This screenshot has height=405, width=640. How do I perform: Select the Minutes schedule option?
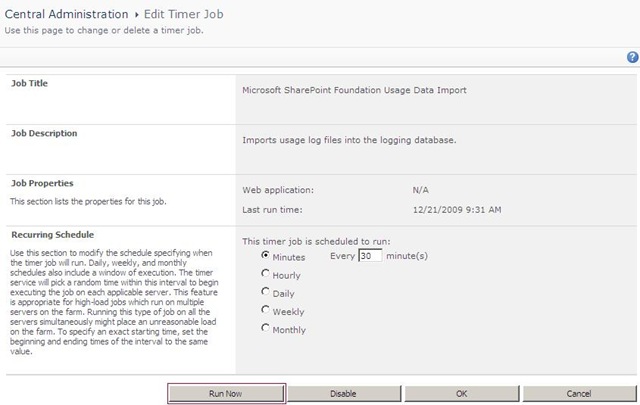tap(265, 255)
